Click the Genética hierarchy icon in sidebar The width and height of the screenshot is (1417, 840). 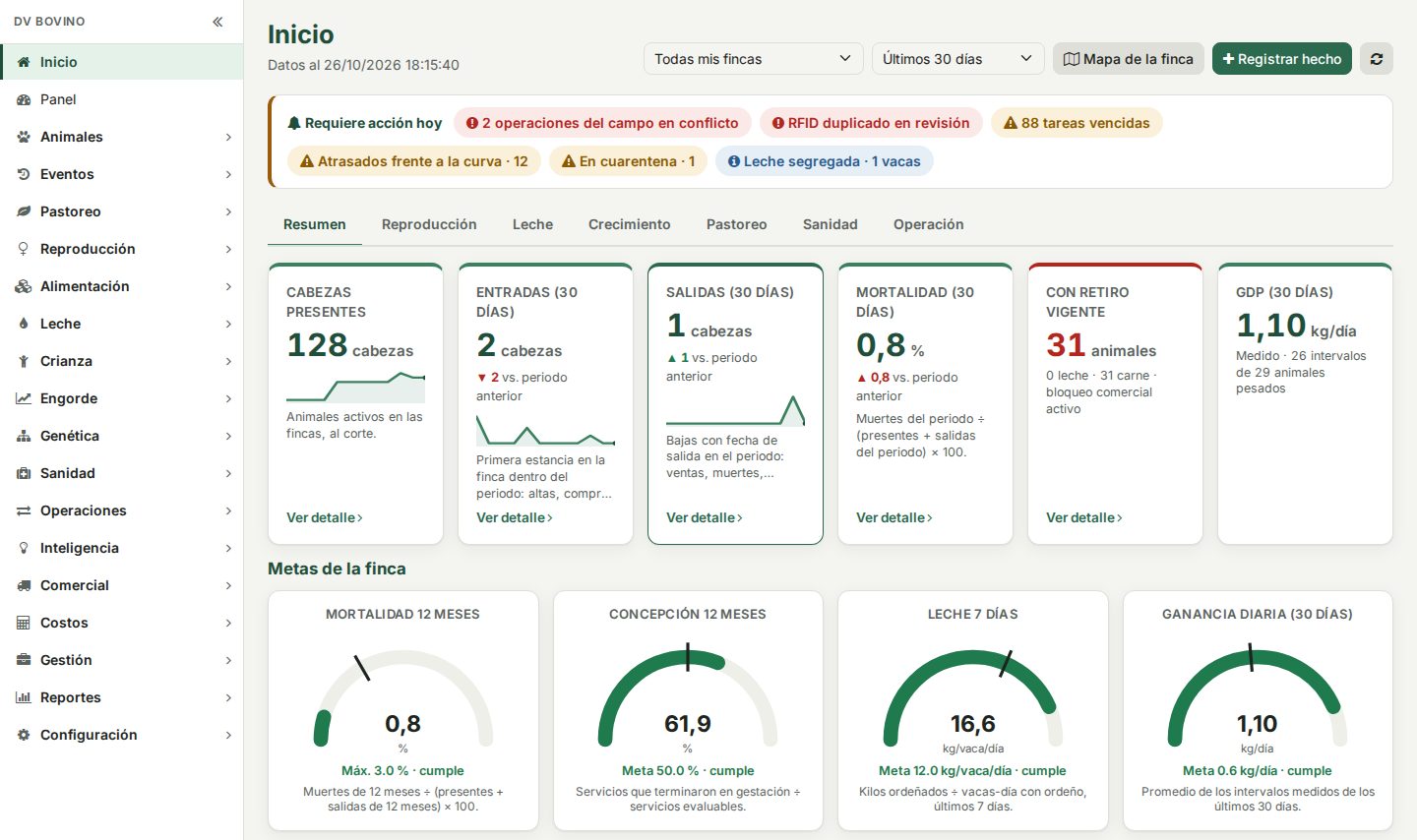[24, 436]
